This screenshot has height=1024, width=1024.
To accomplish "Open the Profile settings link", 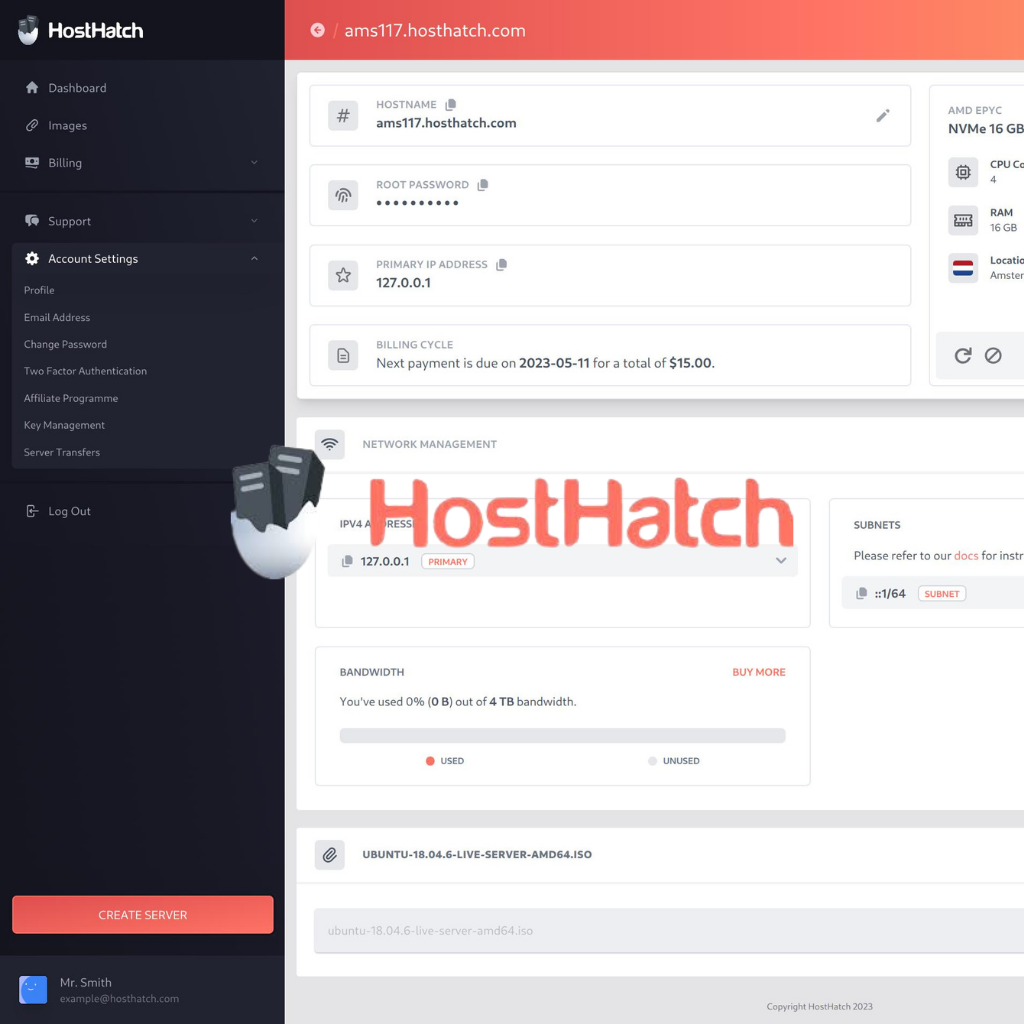I will tap(39, 290).
